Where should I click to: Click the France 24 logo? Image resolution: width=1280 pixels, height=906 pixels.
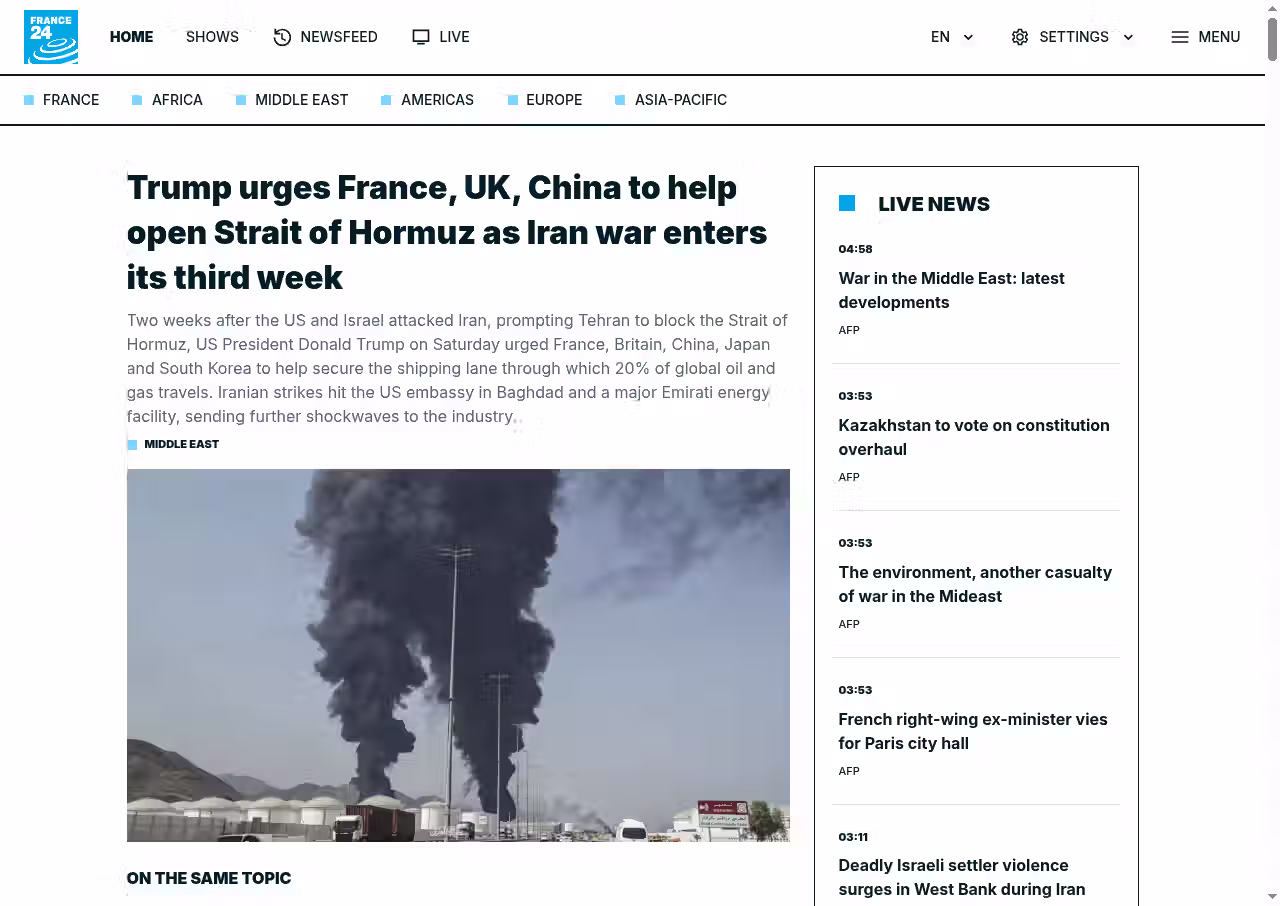coord(51,37)
